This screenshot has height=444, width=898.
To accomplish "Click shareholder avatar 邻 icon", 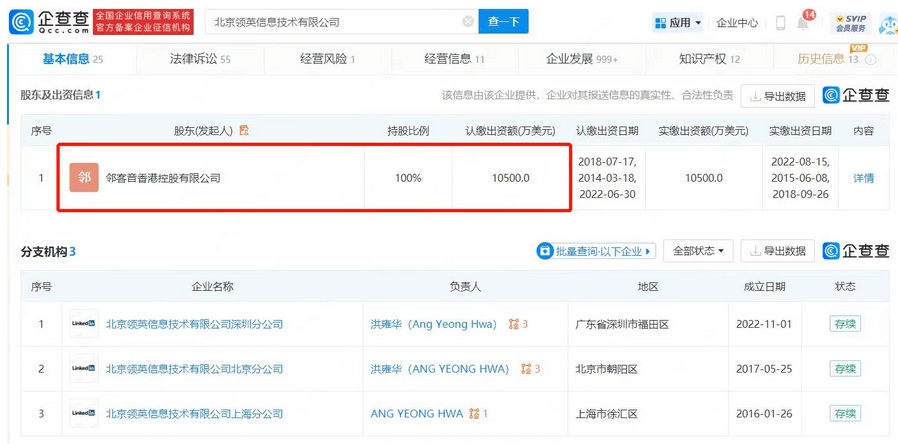I will tap(84, 178).
